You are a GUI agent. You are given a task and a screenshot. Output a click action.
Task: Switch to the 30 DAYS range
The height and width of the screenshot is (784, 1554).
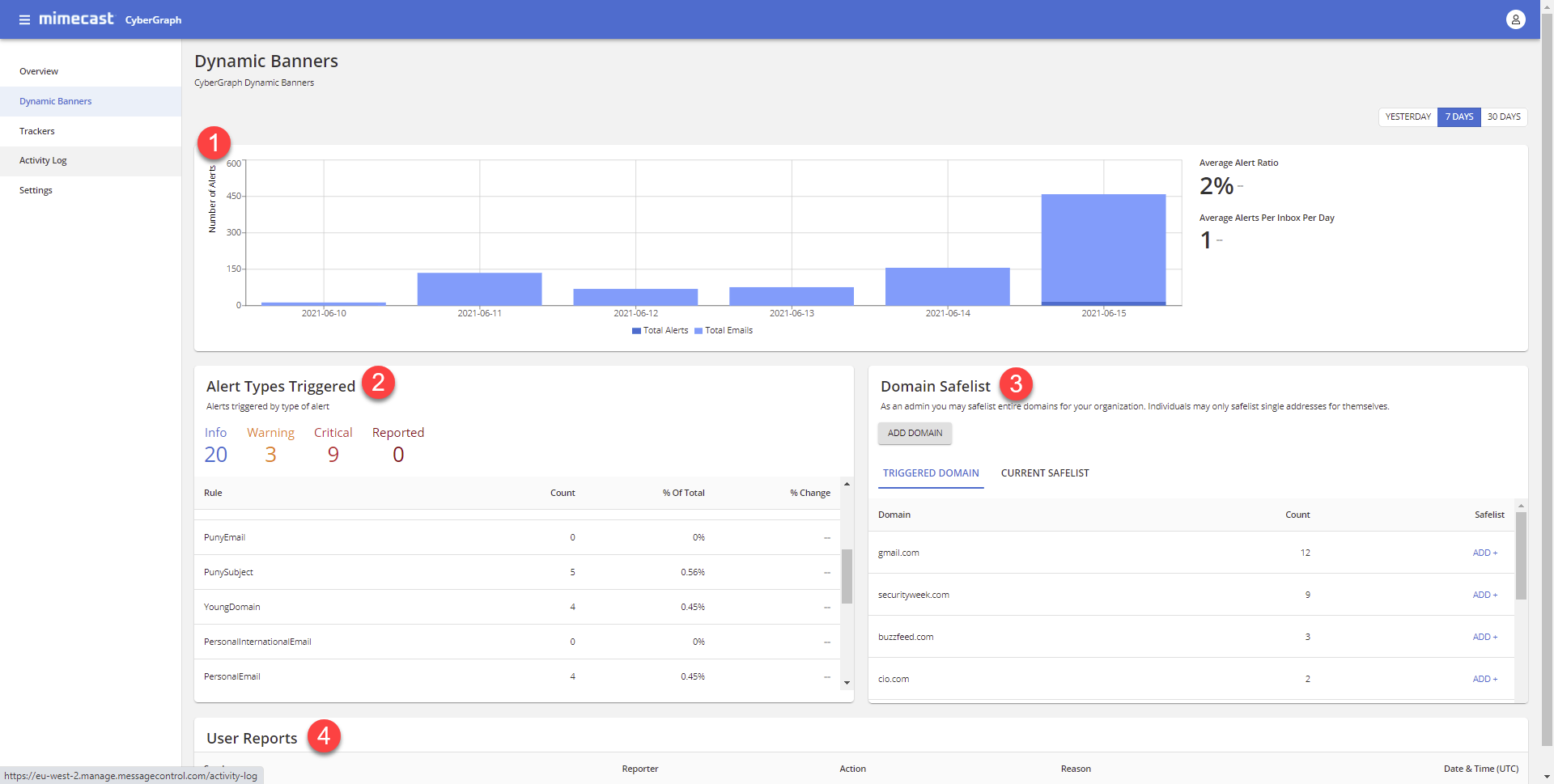click(x=1503, y=117)
